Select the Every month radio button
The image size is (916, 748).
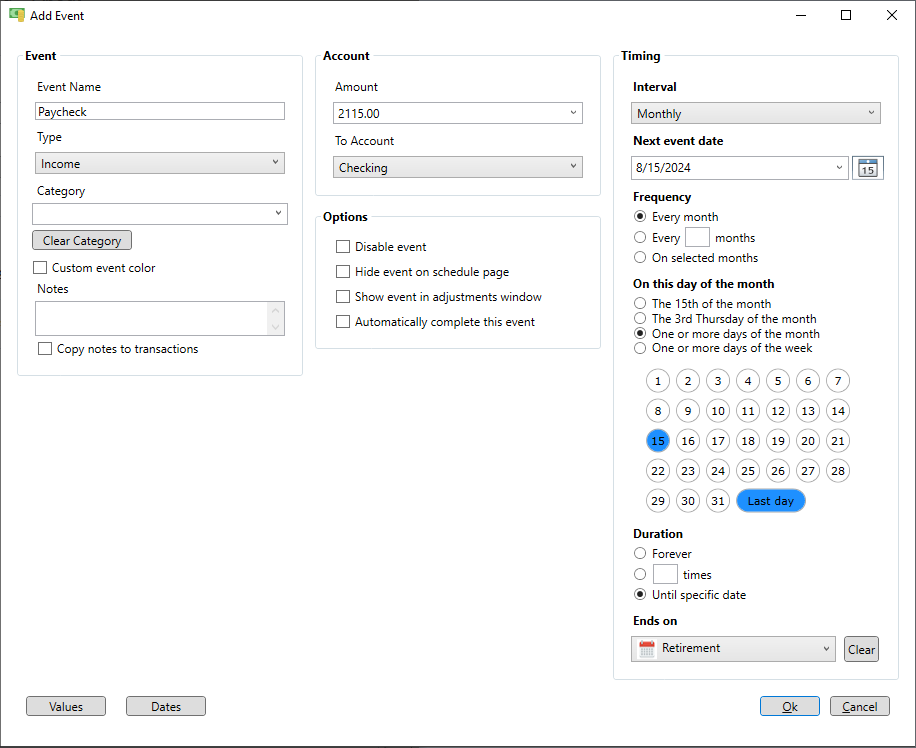(x=640, y=217)
